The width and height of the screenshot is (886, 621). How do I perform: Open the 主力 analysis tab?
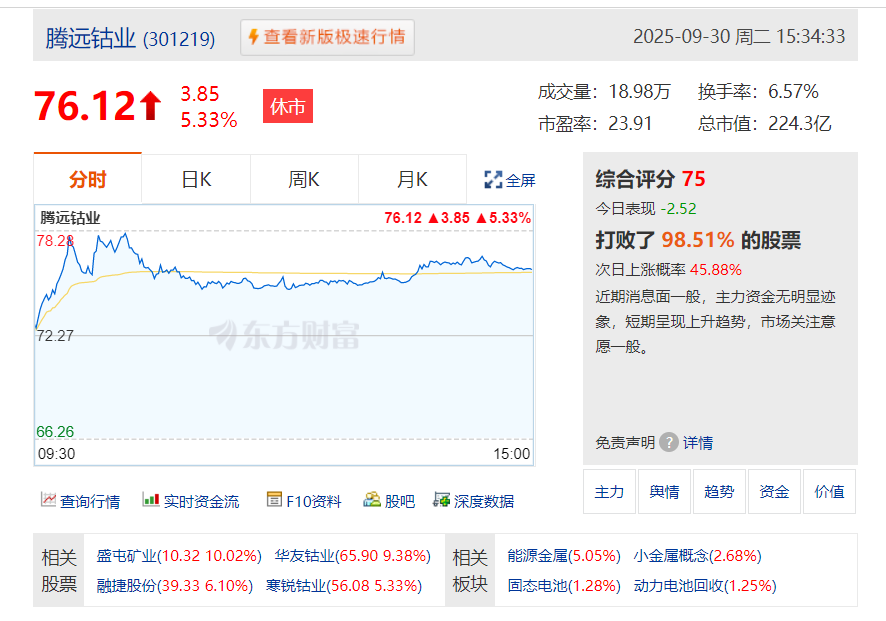pyautogui.click(x=609, y=492)
